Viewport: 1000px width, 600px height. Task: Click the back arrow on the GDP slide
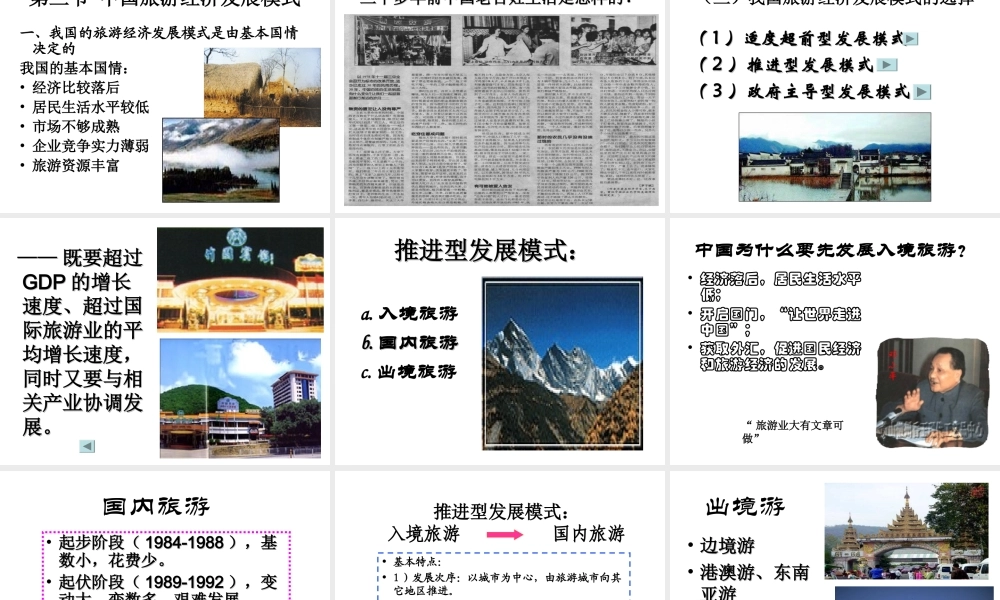87,446
